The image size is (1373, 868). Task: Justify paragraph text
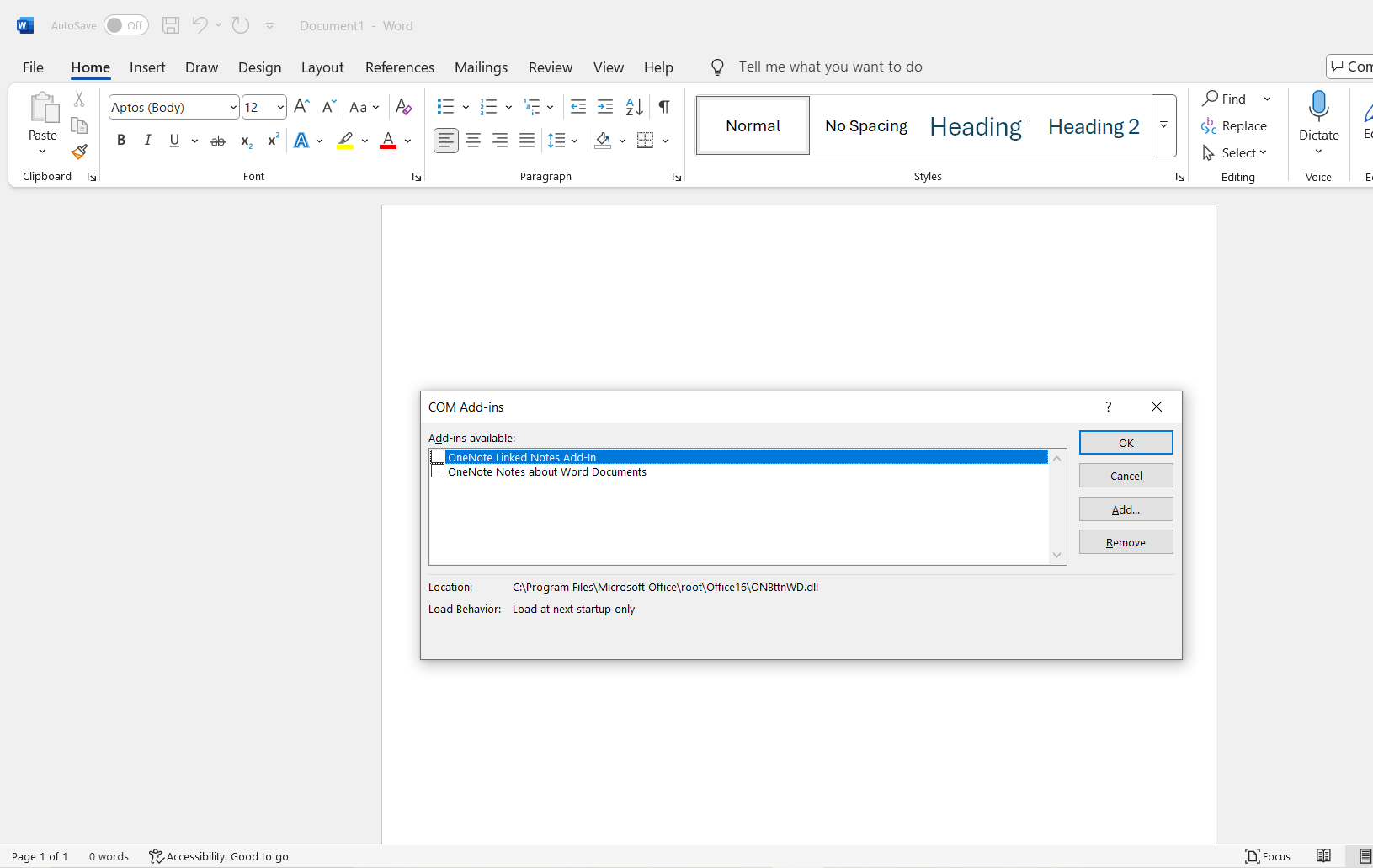(527, 141)
